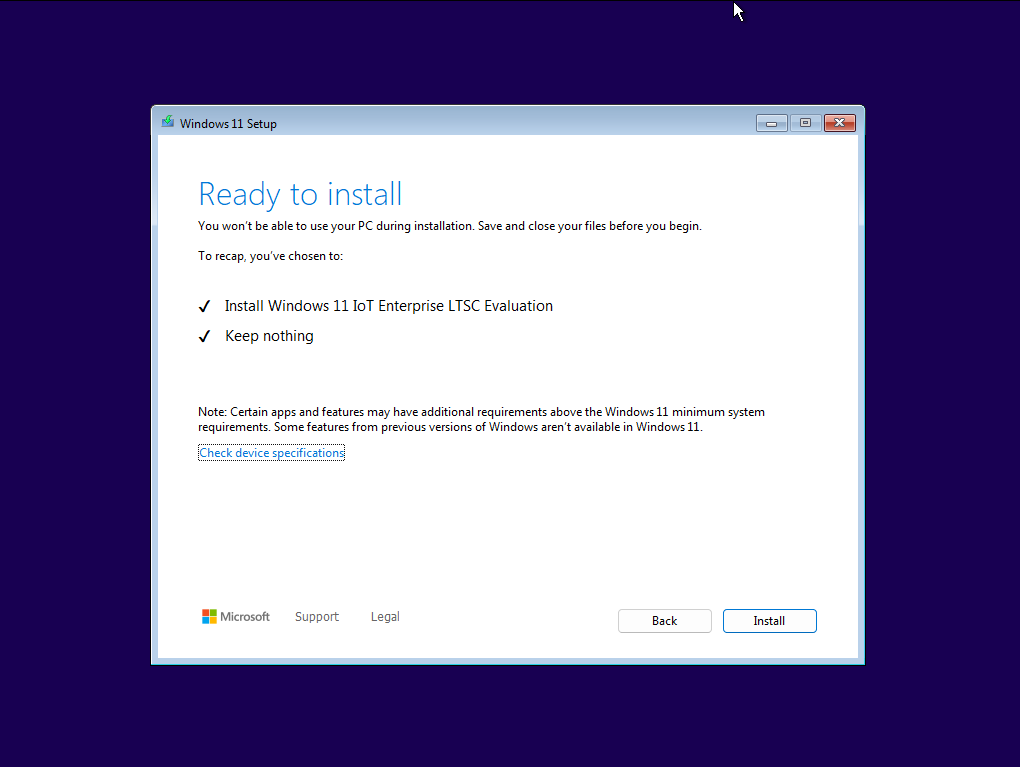Click the note about additional requirements

coord(480,418)
